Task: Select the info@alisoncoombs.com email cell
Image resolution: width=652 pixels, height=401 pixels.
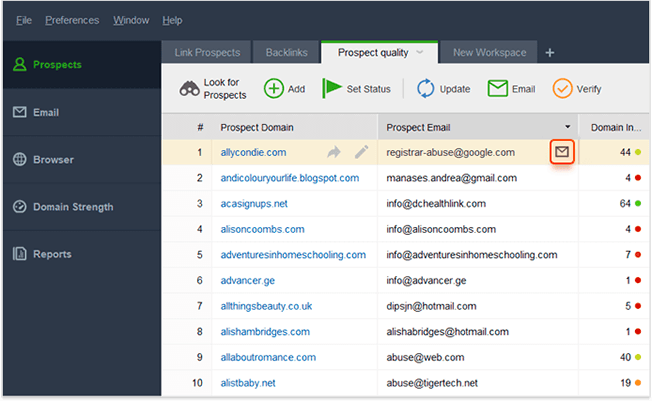Action: (x=477, y=229)
